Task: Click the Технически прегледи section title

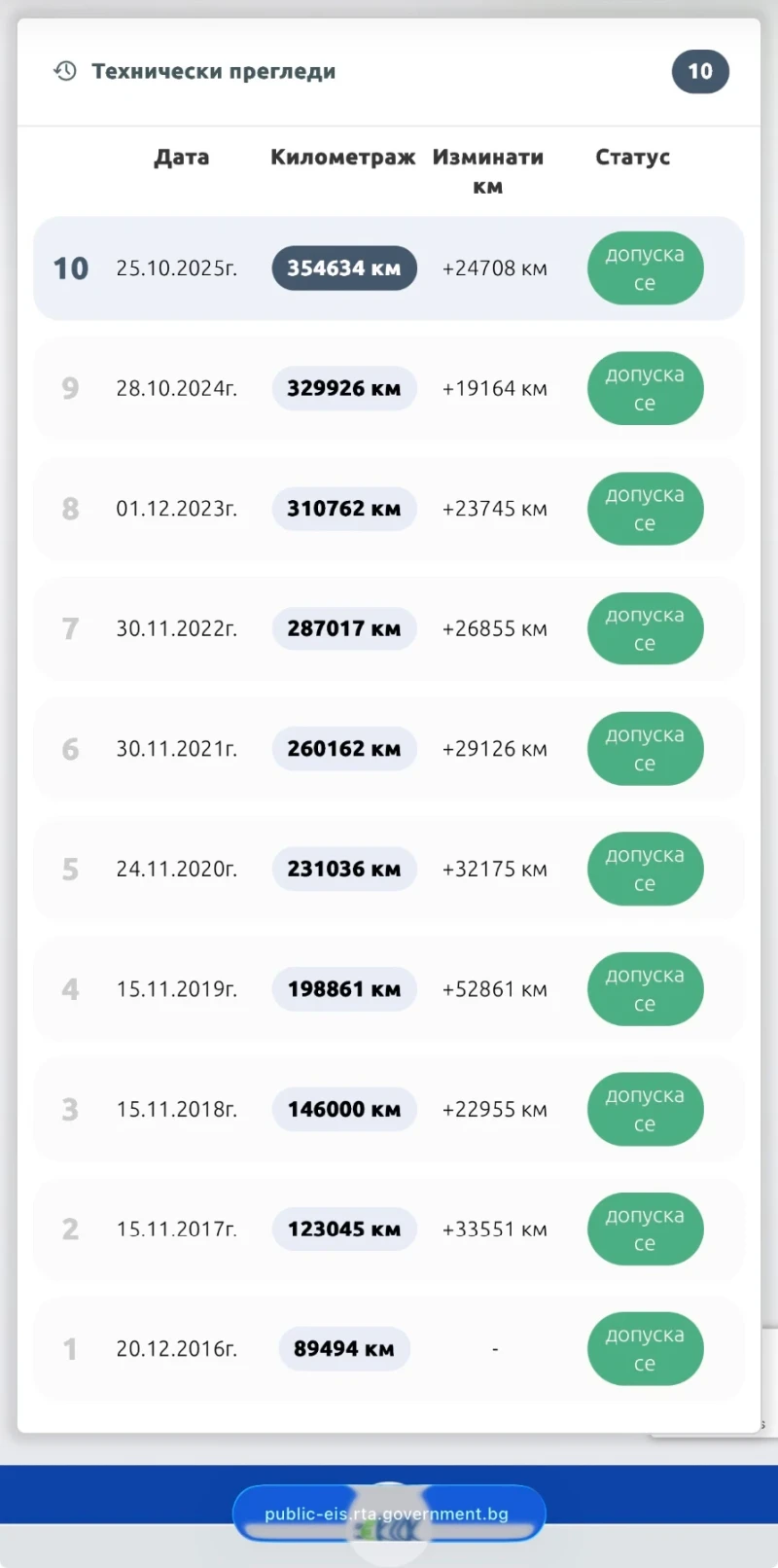Action: tap(214, 71)
